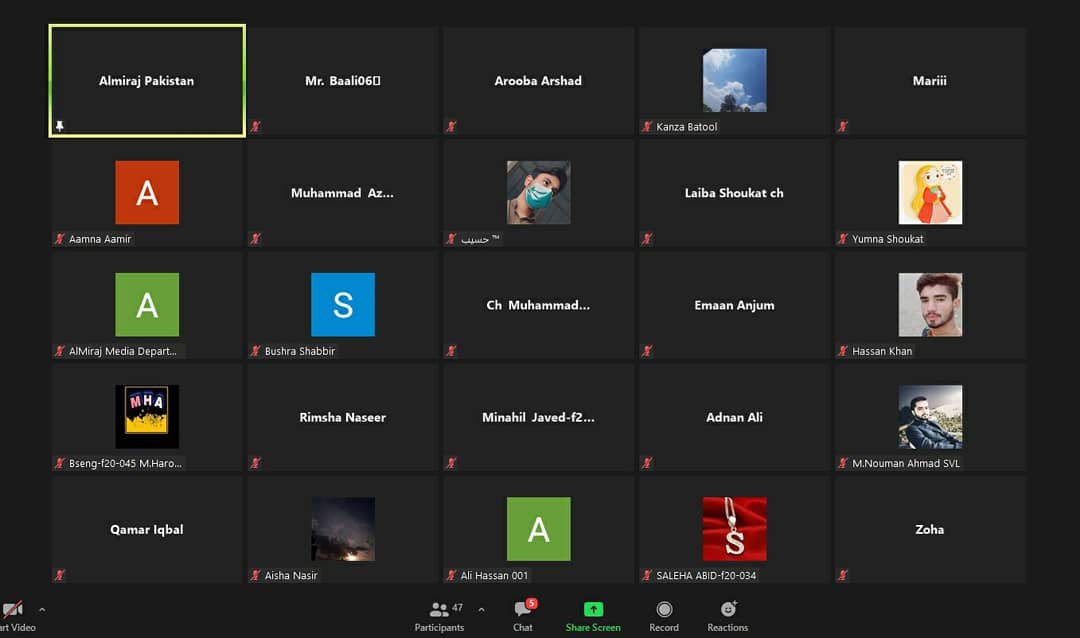Select the Ali Hassan 001 green A avatar
The width and height of the screenshot is (1080, 638).
pyautogui.click(x=539, y=529)
